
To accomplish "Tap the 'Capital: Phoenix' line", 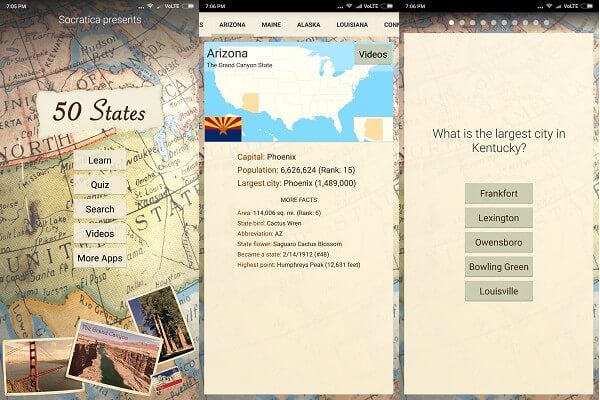I will click(x=266, y=157).
